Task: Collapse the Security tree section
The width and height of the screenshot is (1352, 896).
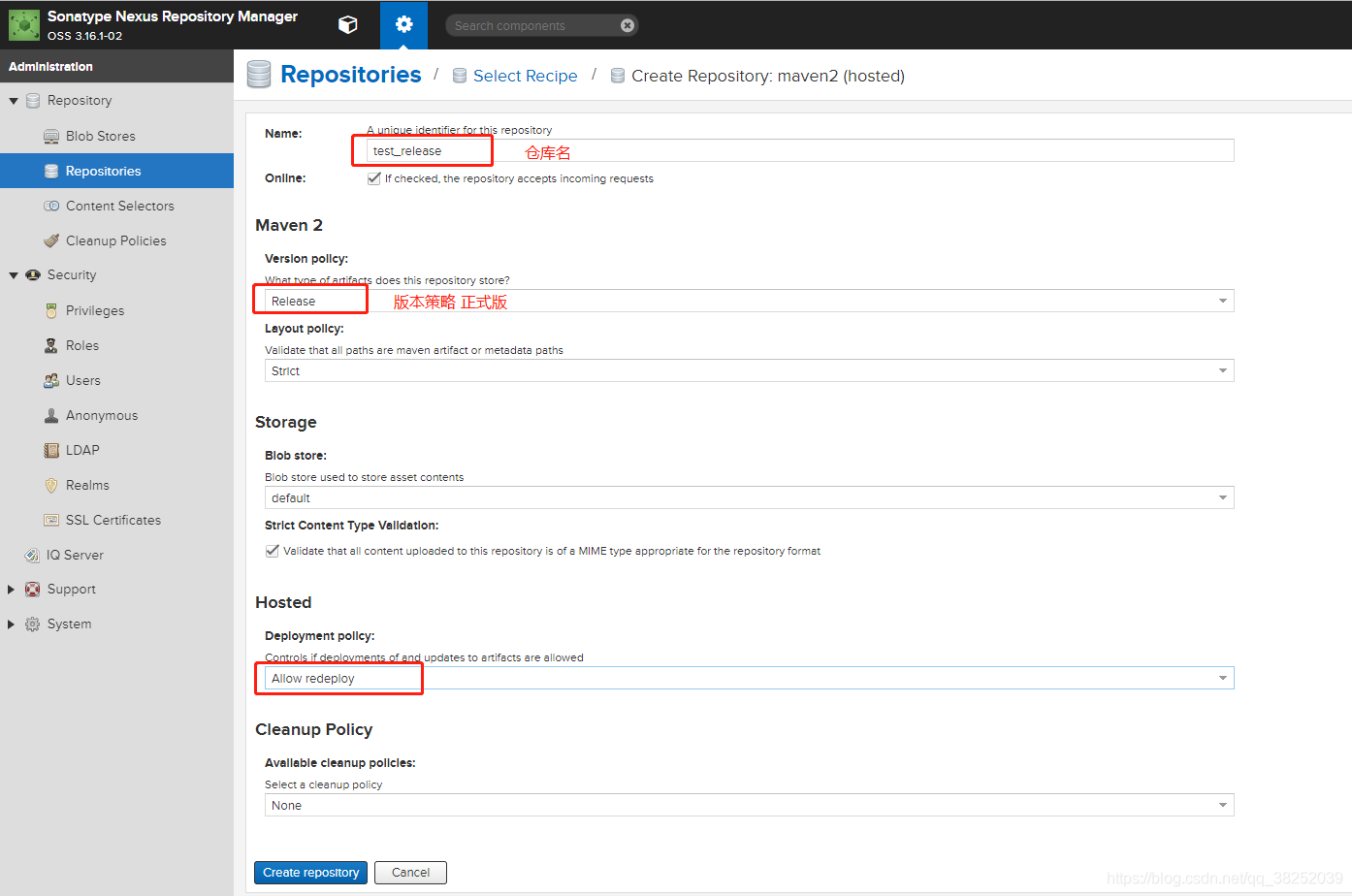Action: click(x=14, y=275)
